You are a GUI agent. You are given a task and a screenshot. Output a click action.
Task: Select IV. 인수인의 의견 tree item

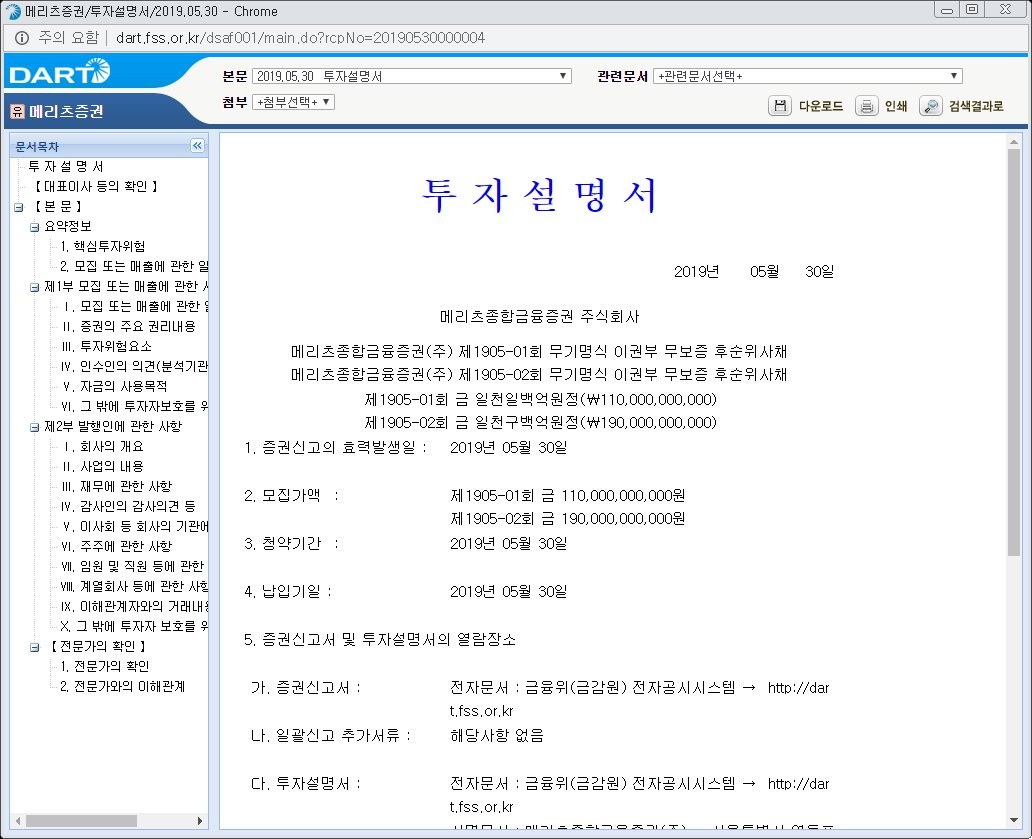(134, 366)
